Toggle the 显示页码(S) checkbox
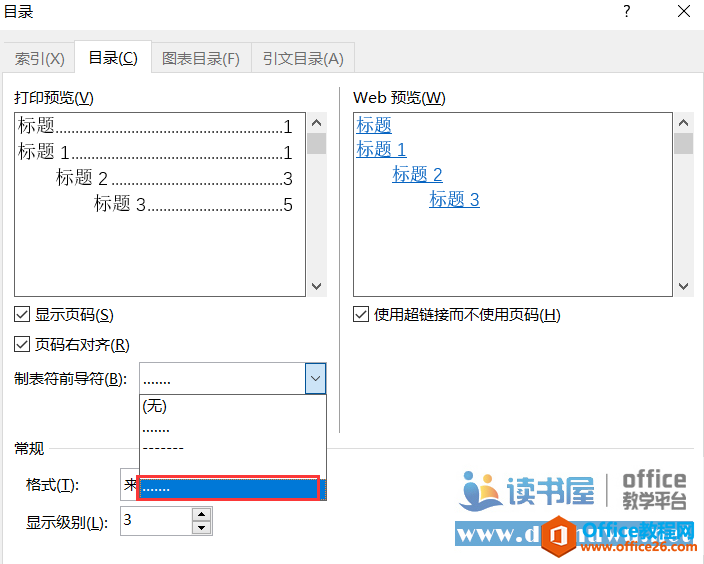 (22, 314)
